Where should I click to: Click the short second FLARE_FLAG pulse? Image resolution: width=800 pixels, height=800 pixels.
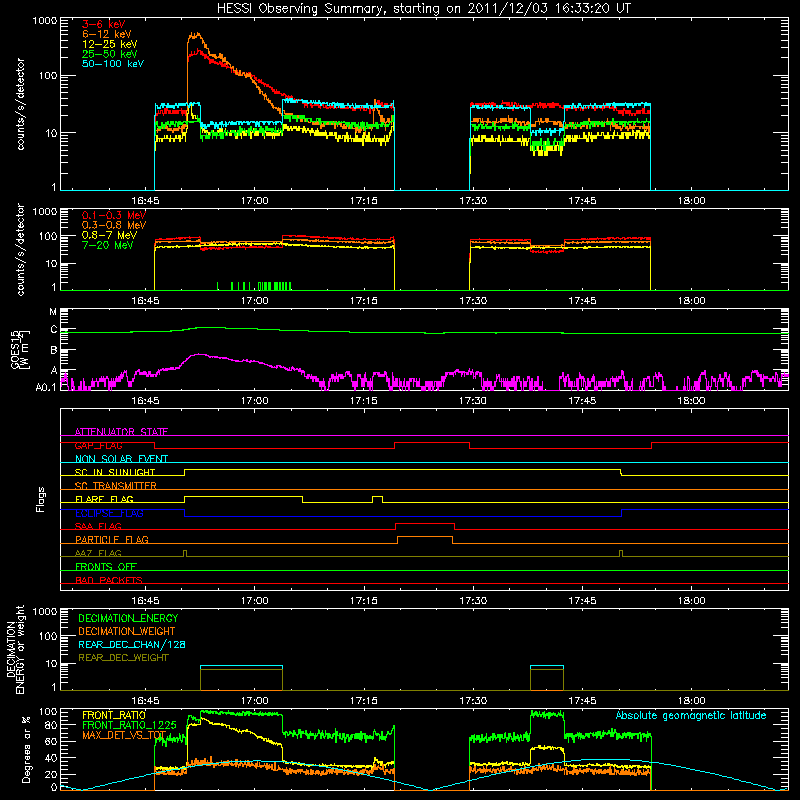click(378, 497)
